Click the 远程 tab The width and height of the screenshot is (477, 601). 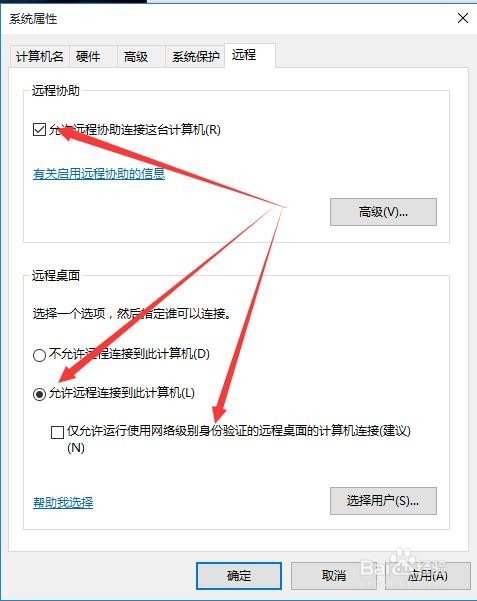coord(250,56)
